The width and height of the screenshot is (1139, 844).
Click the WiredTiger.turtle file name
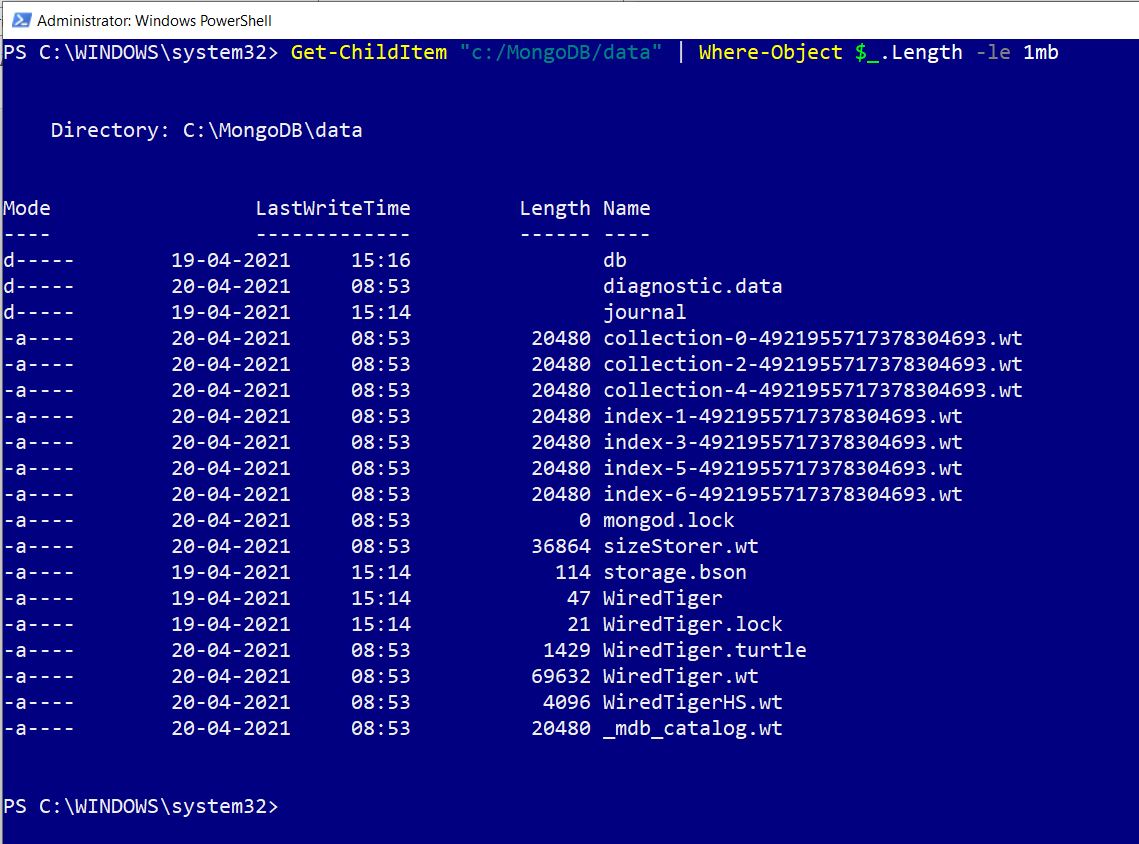tap(704, 650)
